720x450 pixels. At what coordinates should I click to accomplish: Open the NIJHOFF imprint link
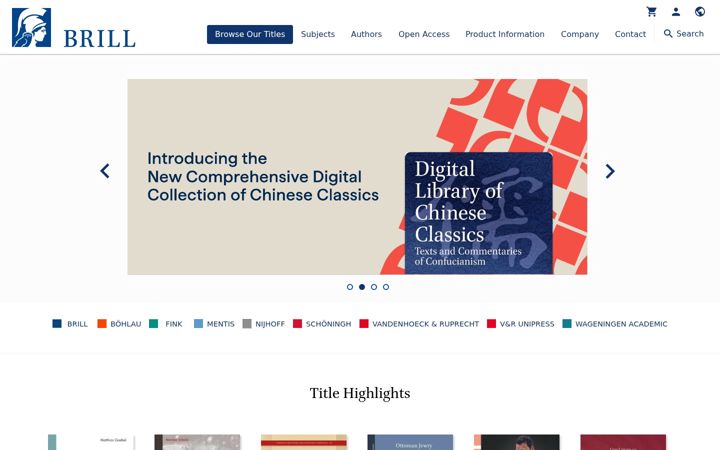270,324
